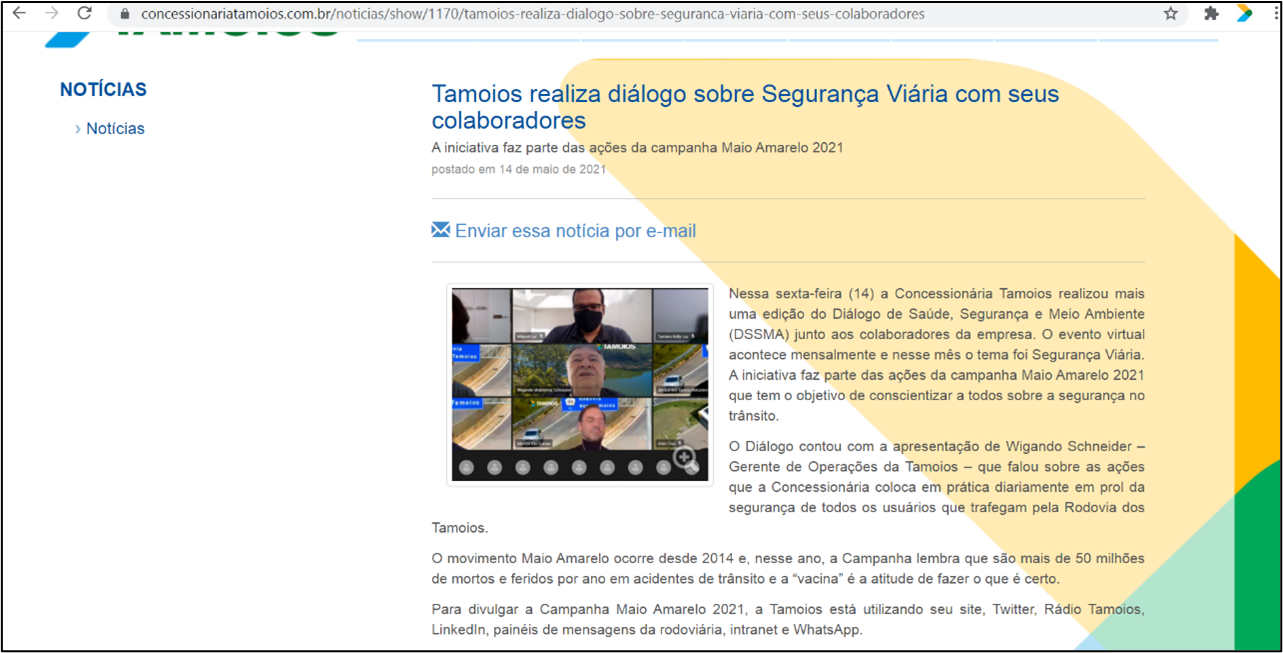View site info via padlock icon
1283x653 pixels.
(125, 14)
